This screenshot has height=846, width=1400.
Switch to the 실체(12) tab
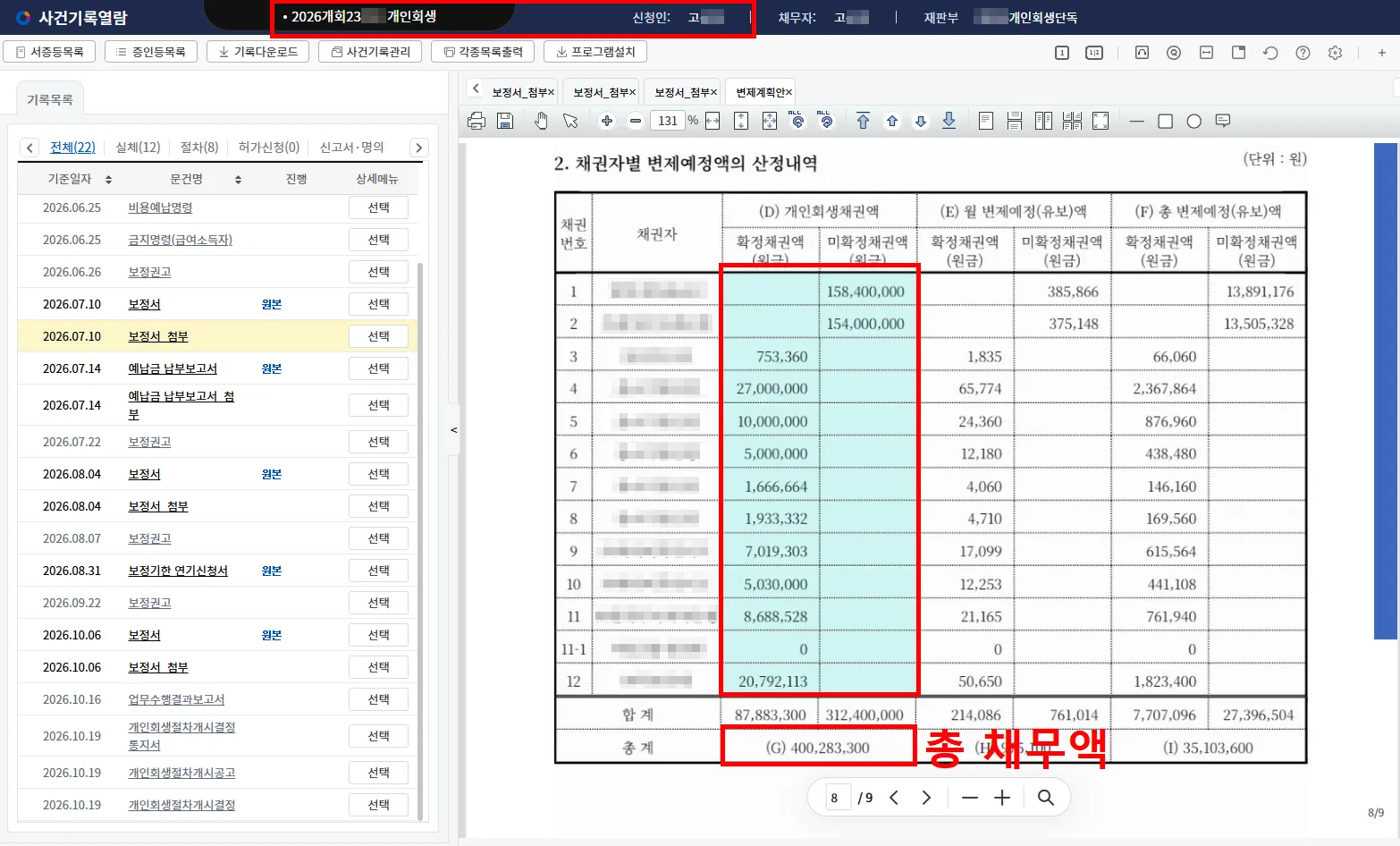pos(138,148)
